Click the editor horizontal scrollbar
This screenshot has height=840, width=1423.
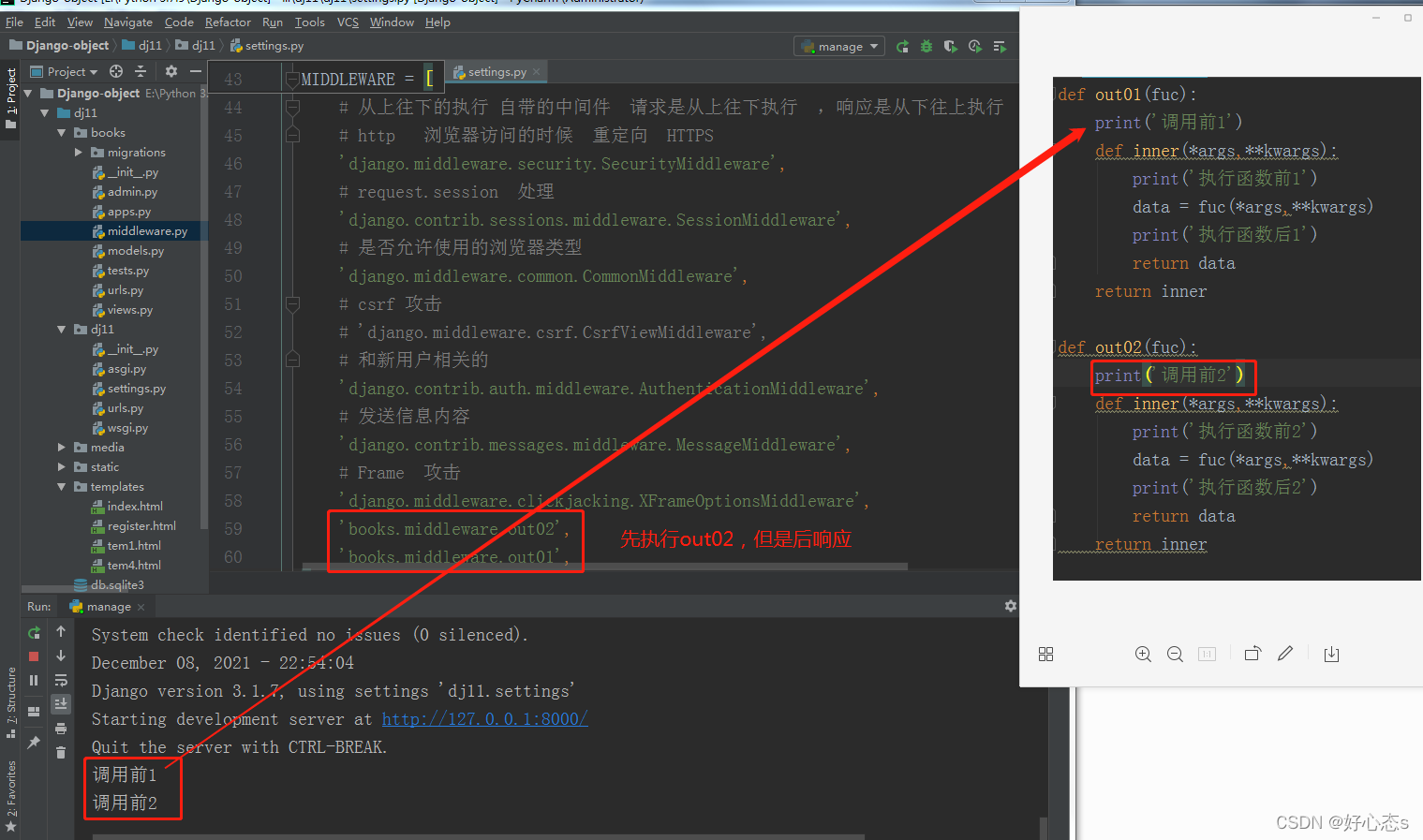pos(605,567)
